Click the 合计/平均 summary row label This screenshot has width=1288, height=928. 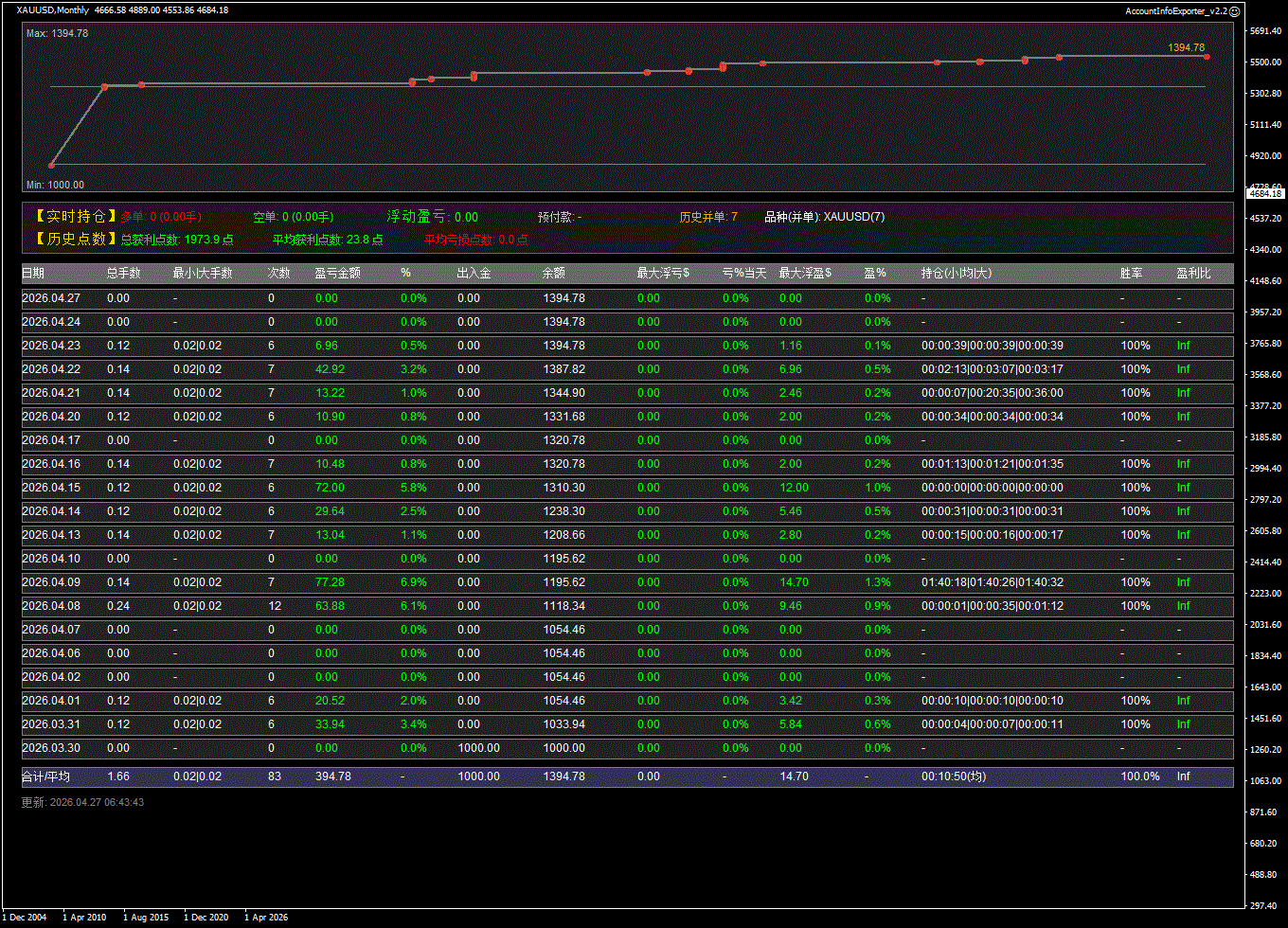tap(45, 776)
